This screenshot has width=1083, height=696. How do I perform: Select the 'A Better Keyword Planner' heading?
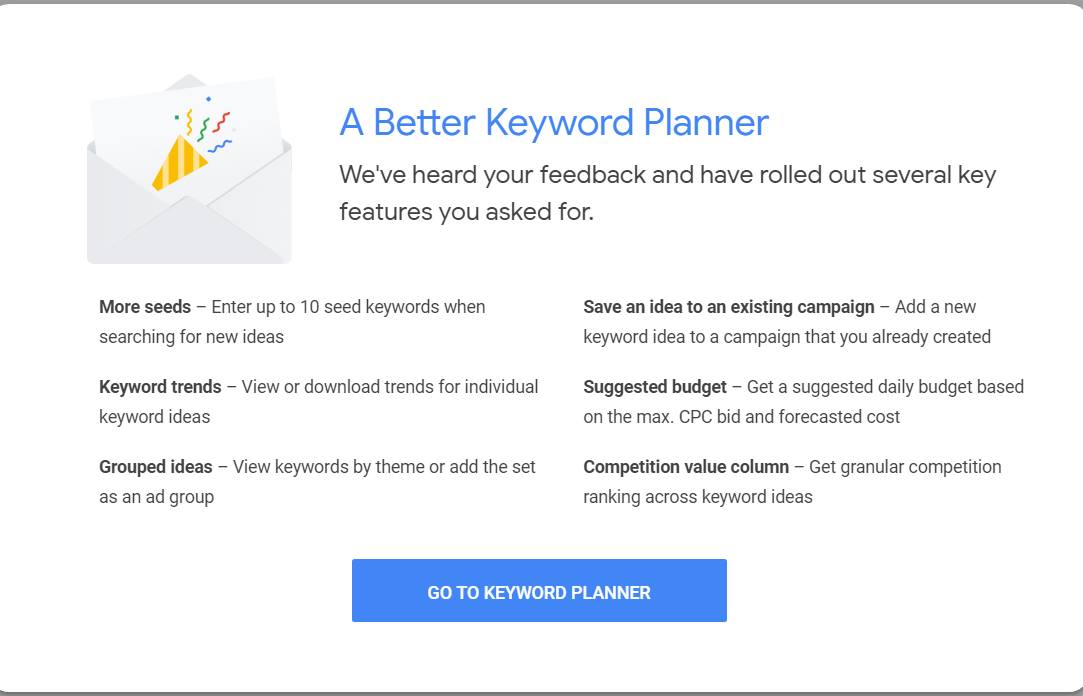tap(554, 123)
